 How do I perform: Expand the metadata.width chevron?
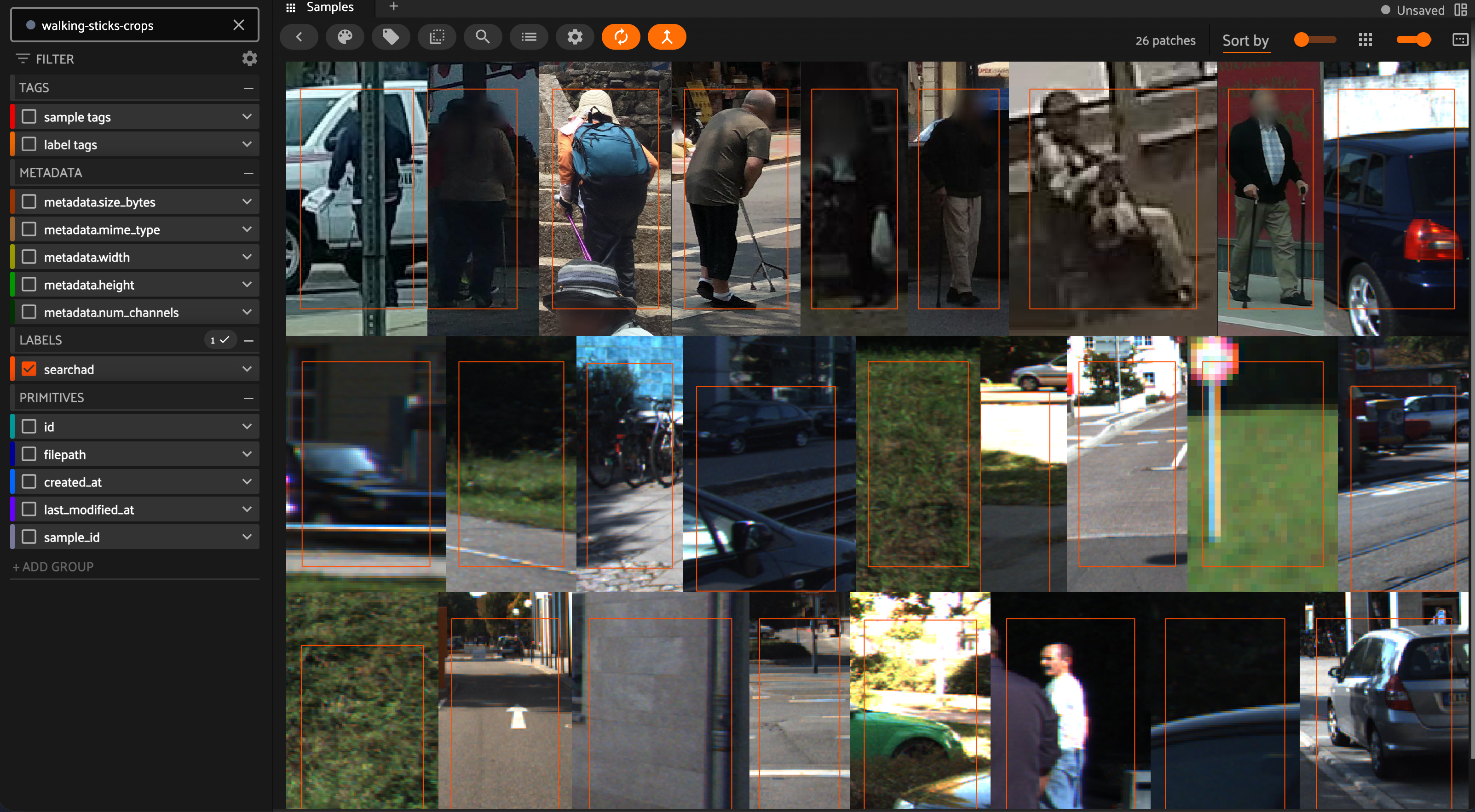click(247, 257)
